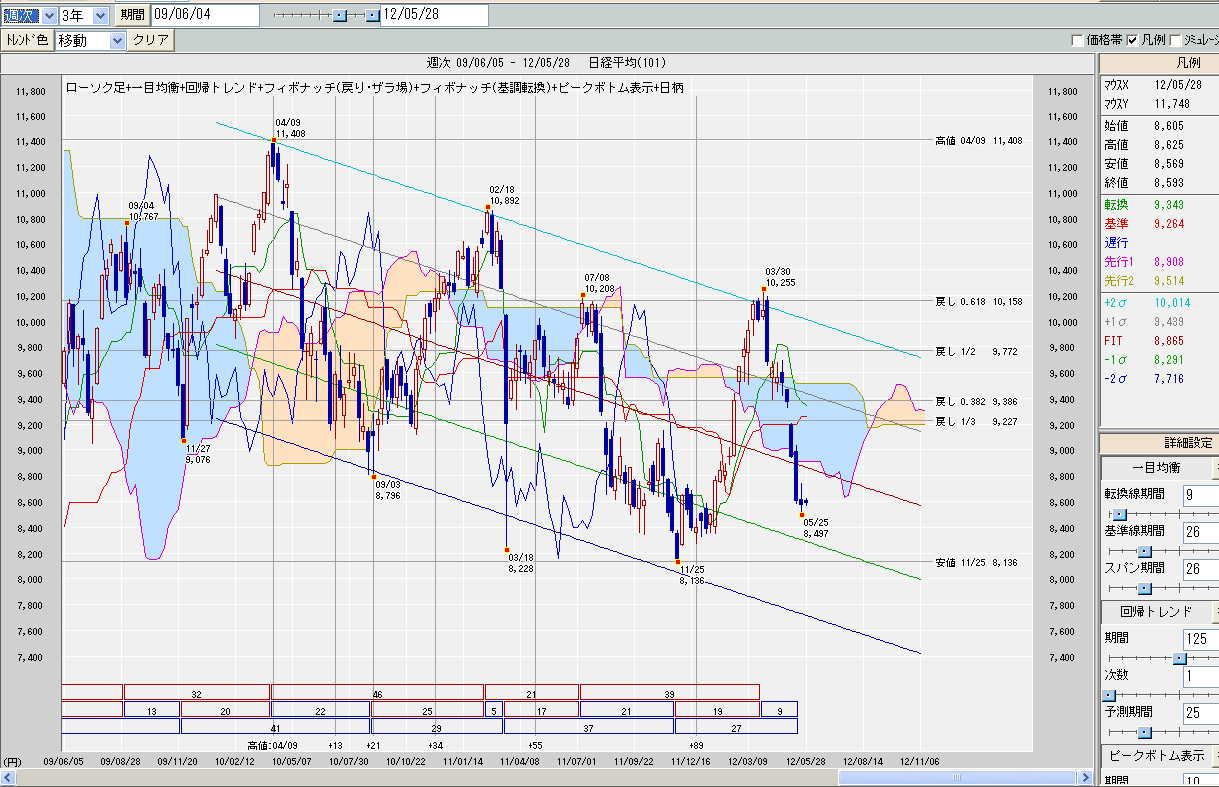Click the 04/09 11,408 peak marker
The width and height of the screenshot is (1219, 787).
(x=274, y=141)
